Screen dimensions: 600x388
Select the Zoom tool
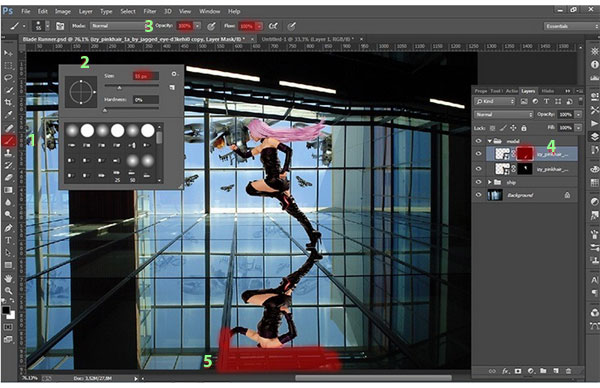click(x=8, y=291)
